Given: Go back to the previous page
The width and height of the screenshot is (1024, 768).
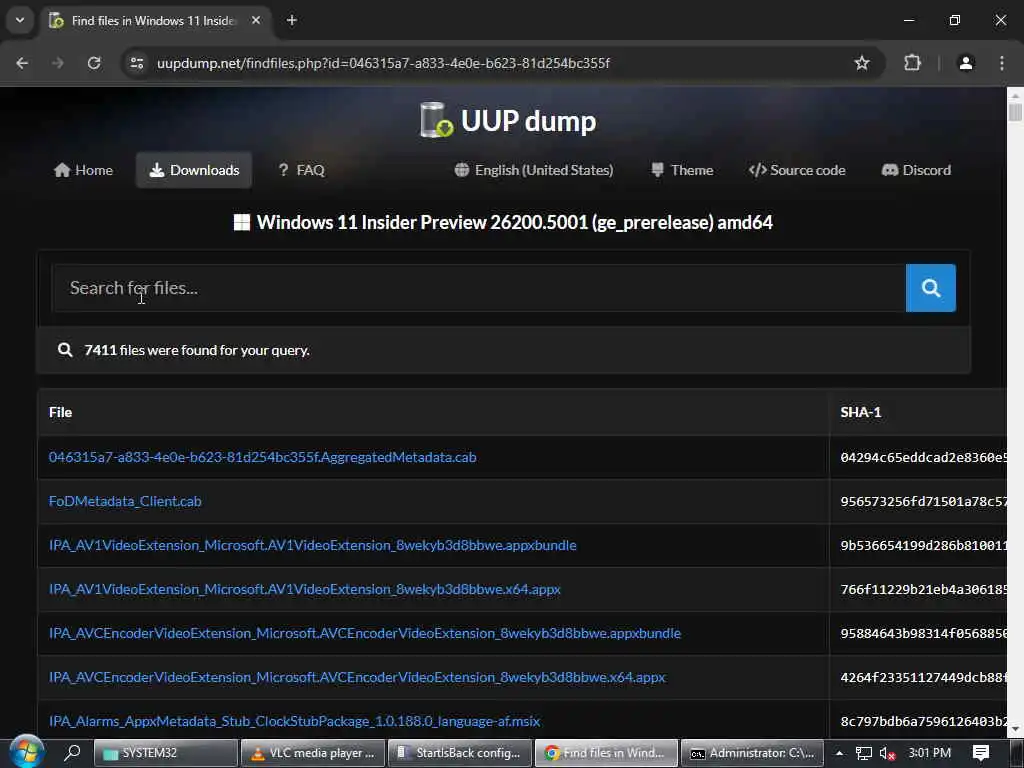Looking at the screenshot, I should point(22,63).
